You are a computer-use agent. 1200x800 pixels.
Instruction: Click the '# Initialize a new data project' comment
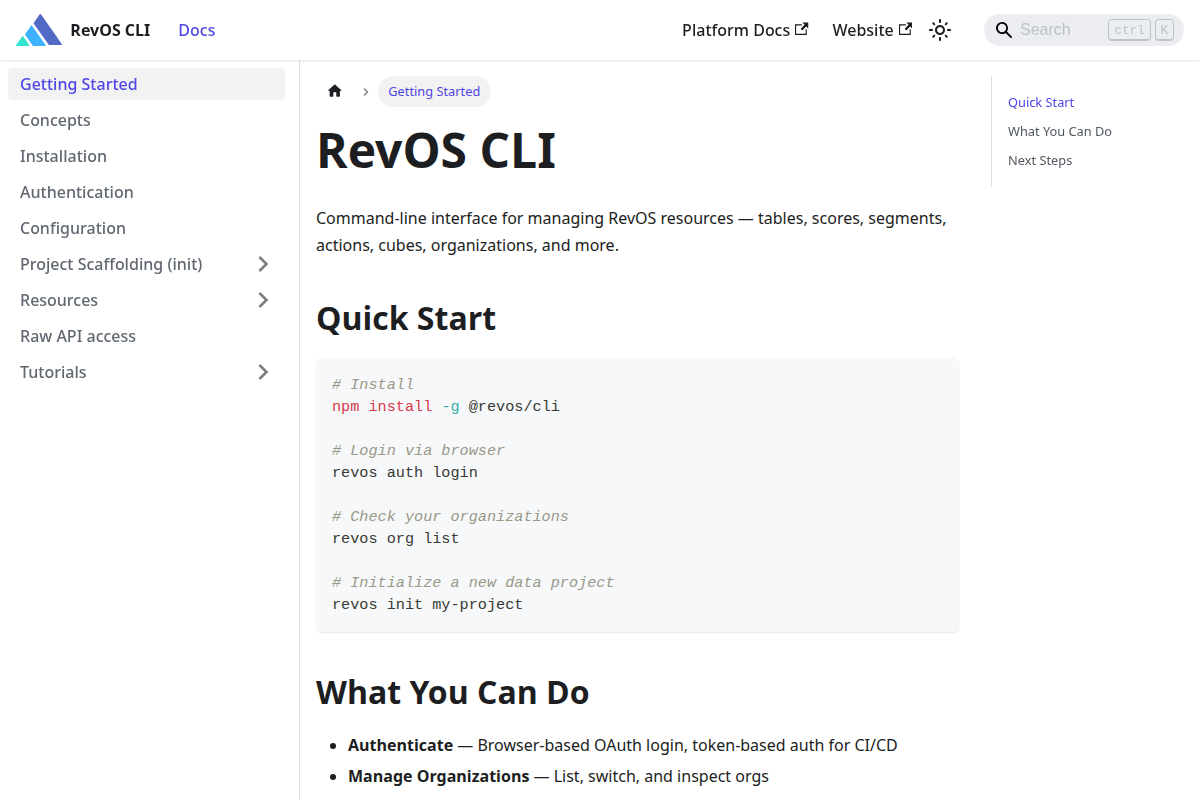pos(473,582)
